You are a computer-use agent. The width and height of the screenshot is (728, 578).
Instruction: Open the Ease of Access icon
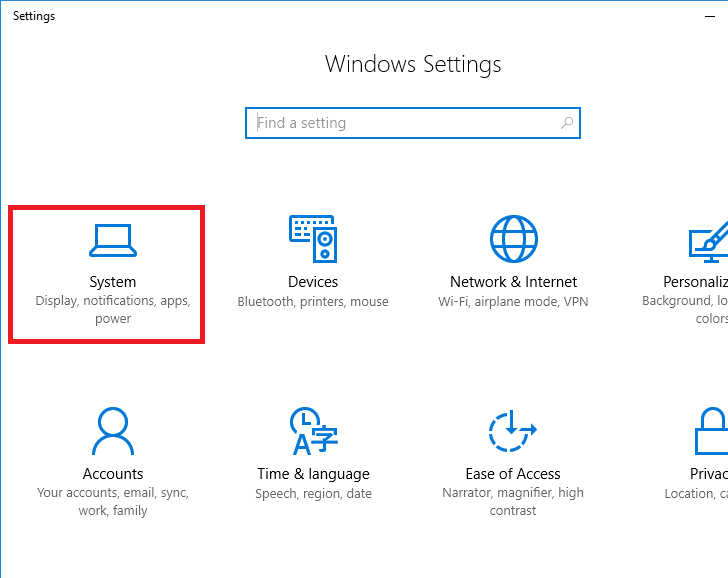pos(513,431)
